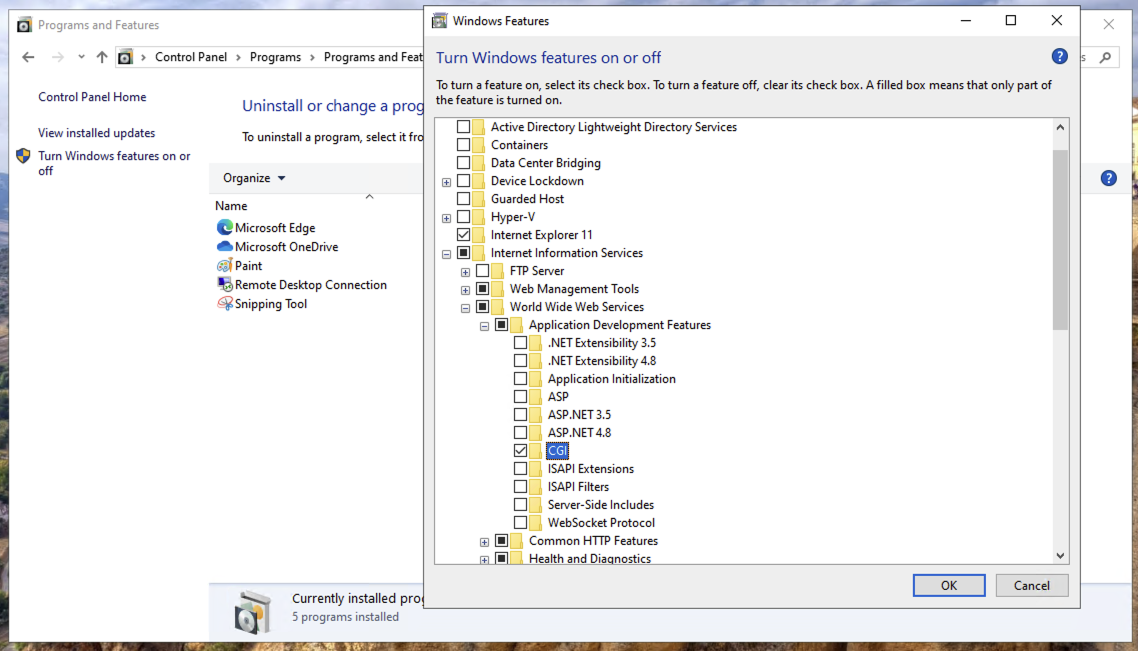Screen dimensions: 1138x651
Task: Expand the Common HTTP Features node
Action: pyautogui.click(x=484, y=541)
